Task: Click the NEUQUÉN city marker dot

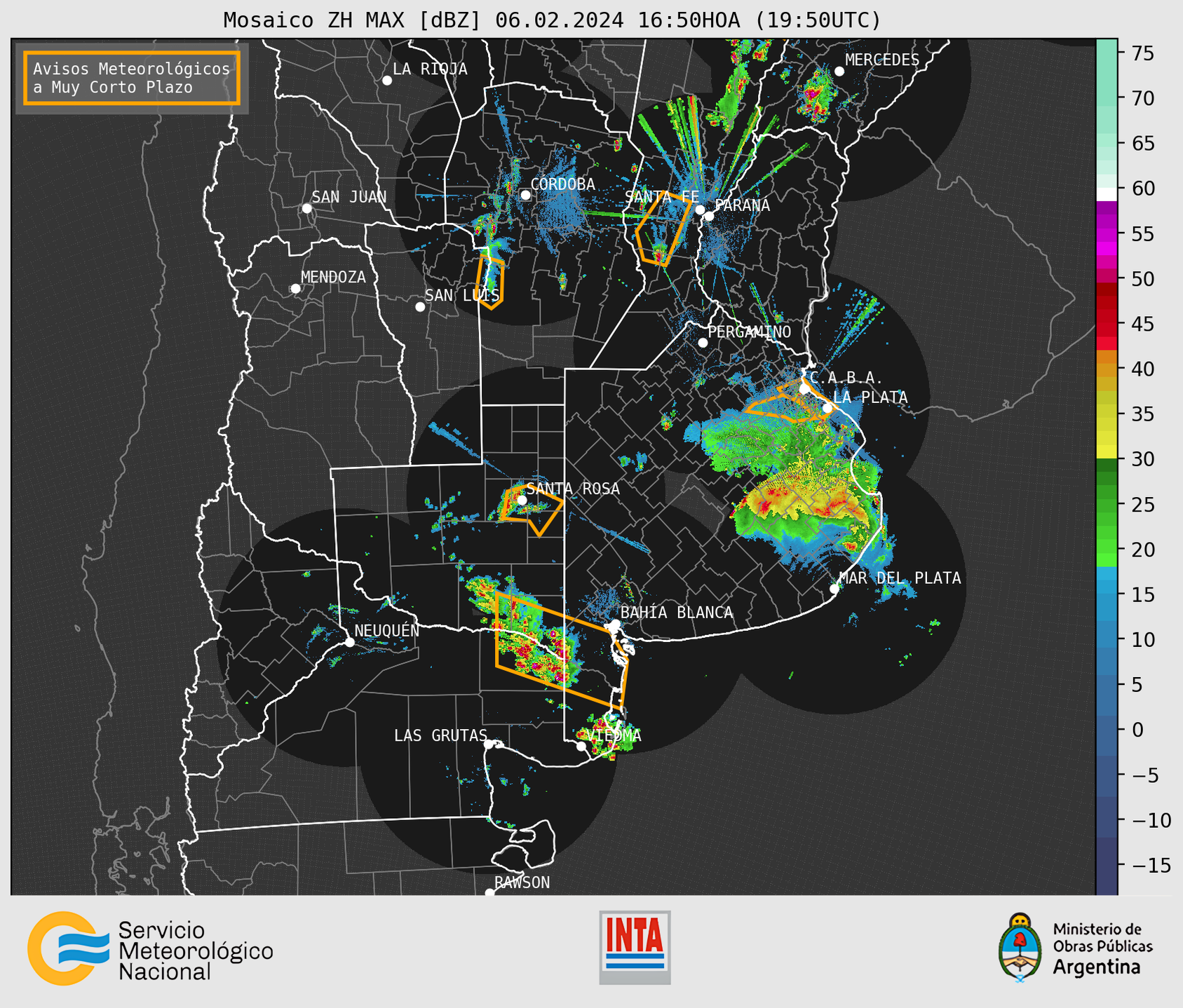Action: (350, 642)
